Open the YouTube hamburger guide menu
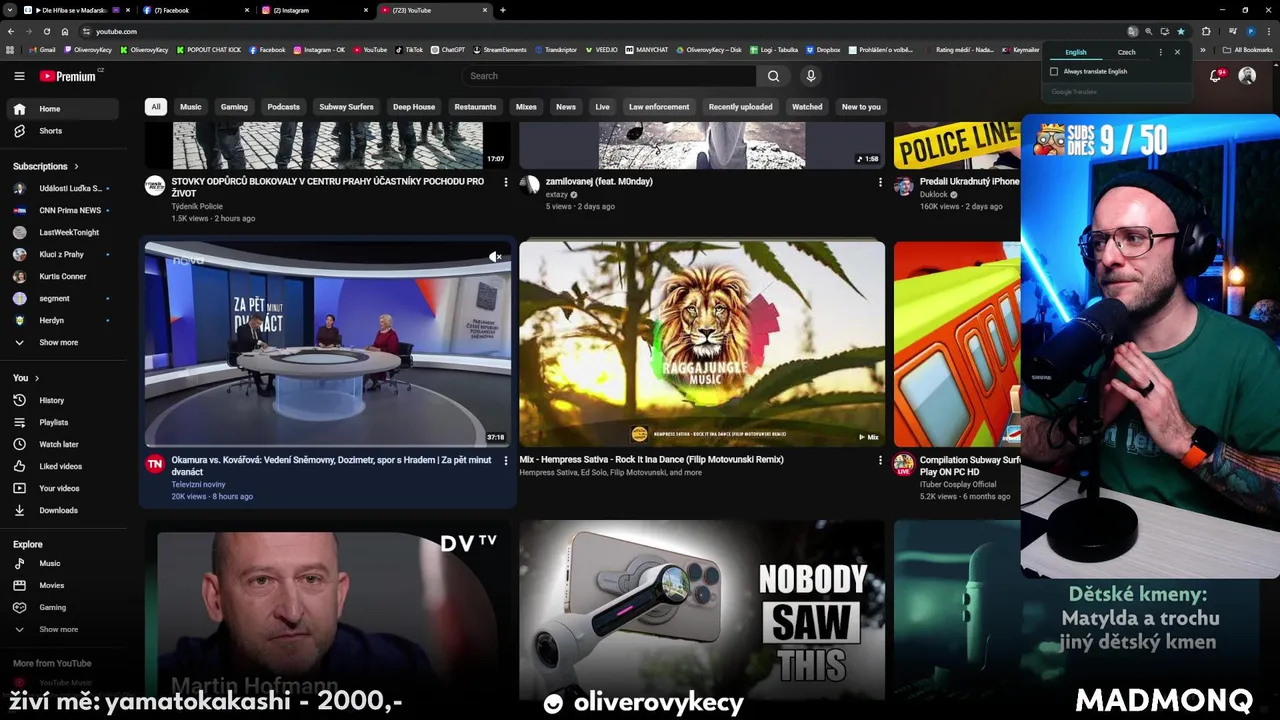This screenshot has width=1280, height=720. pos(19,76)
